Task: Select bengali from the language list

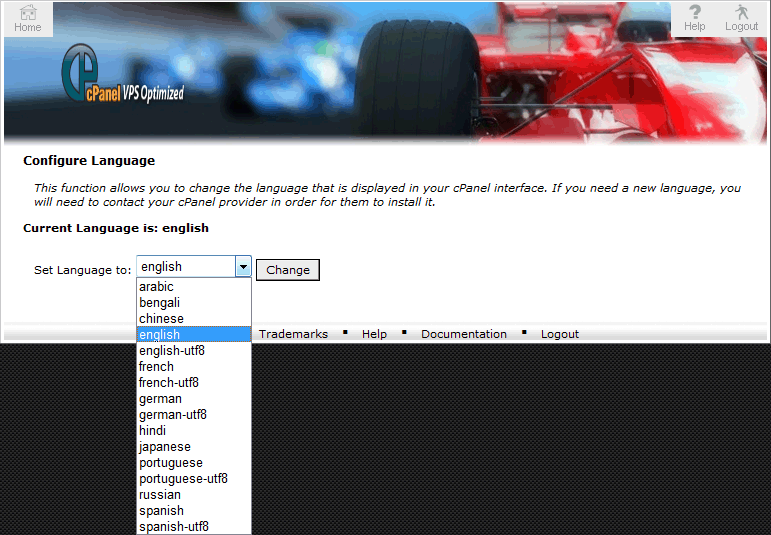Action: (194, 302)
